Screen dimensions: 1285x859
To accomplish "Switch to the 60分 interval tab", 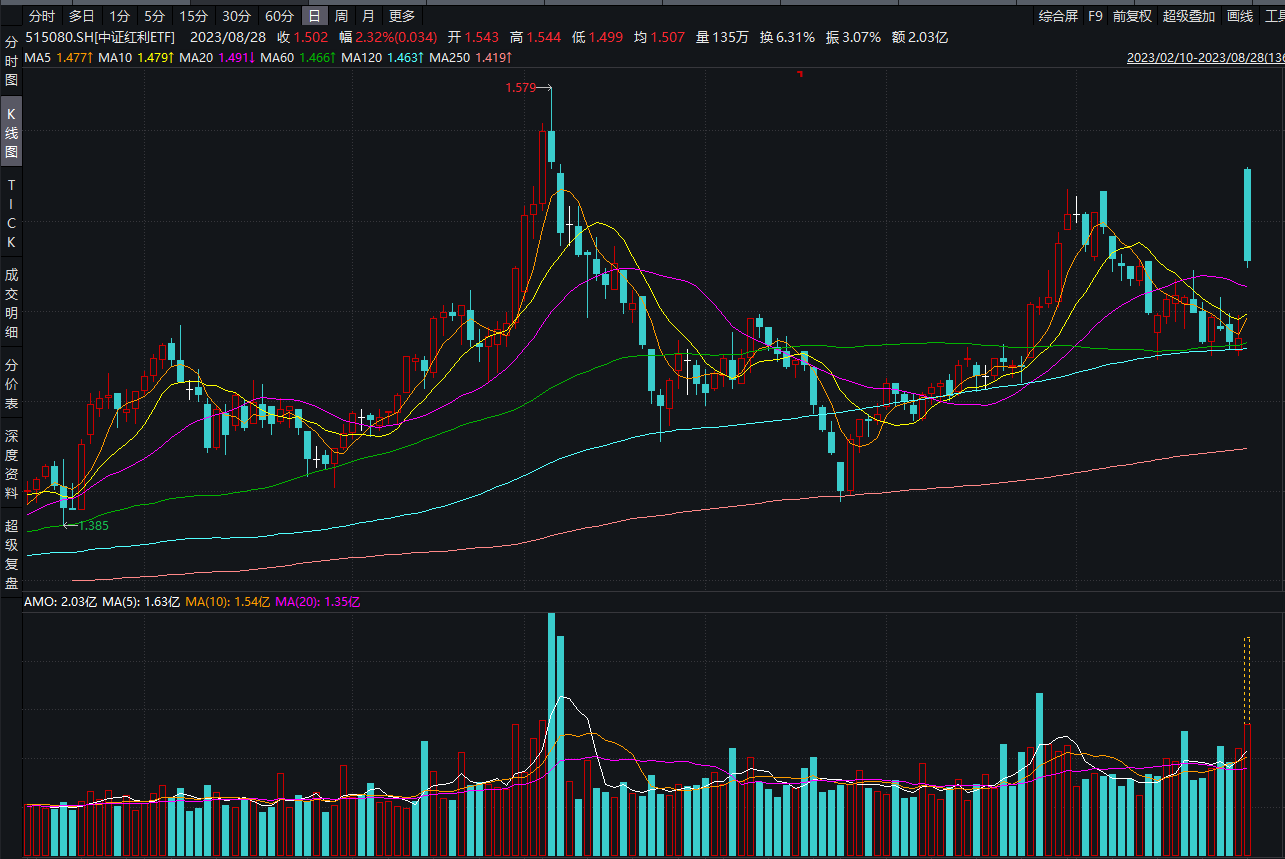I will point(281,16).
